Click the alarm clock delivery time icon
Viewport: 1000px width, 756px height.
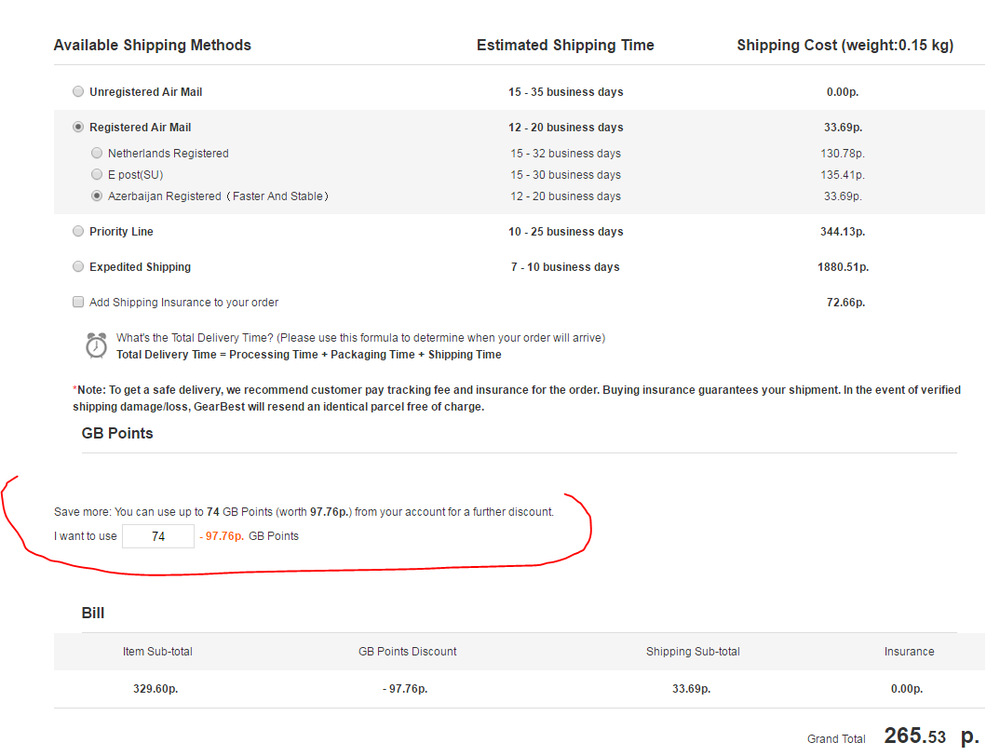coord(96,346)
